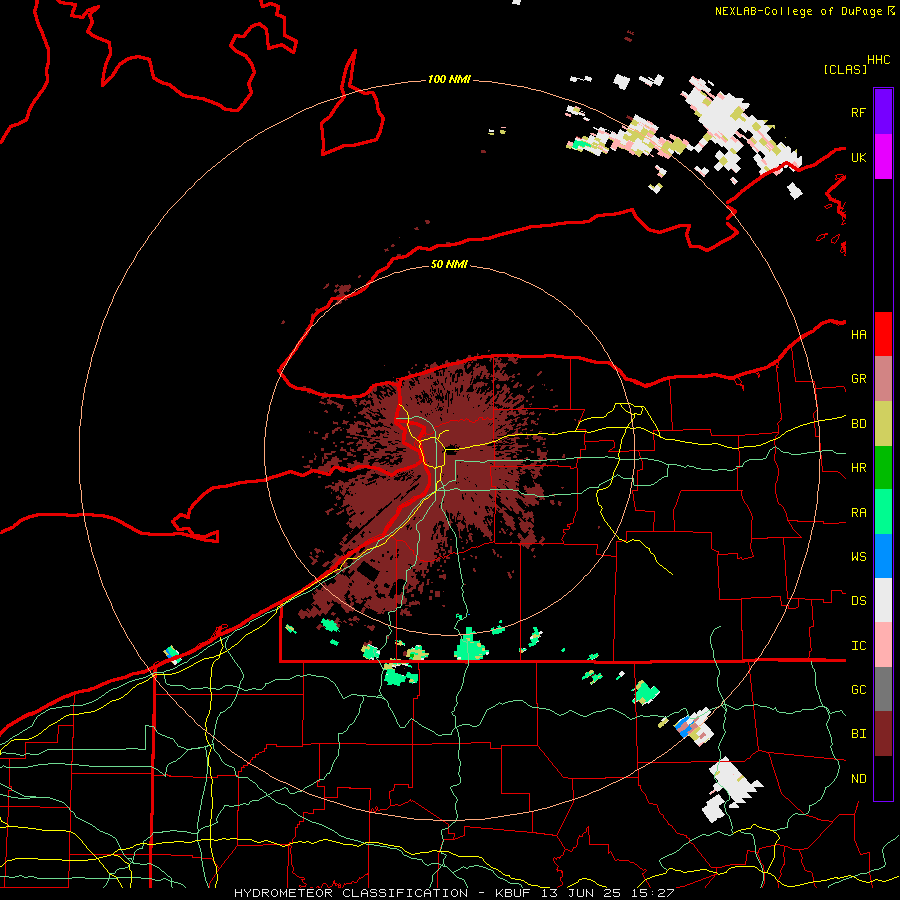The image size is (900, 900).
Task: Click the NEXLAB-College of DuPage credit text
Action: [x=798, y=11]
